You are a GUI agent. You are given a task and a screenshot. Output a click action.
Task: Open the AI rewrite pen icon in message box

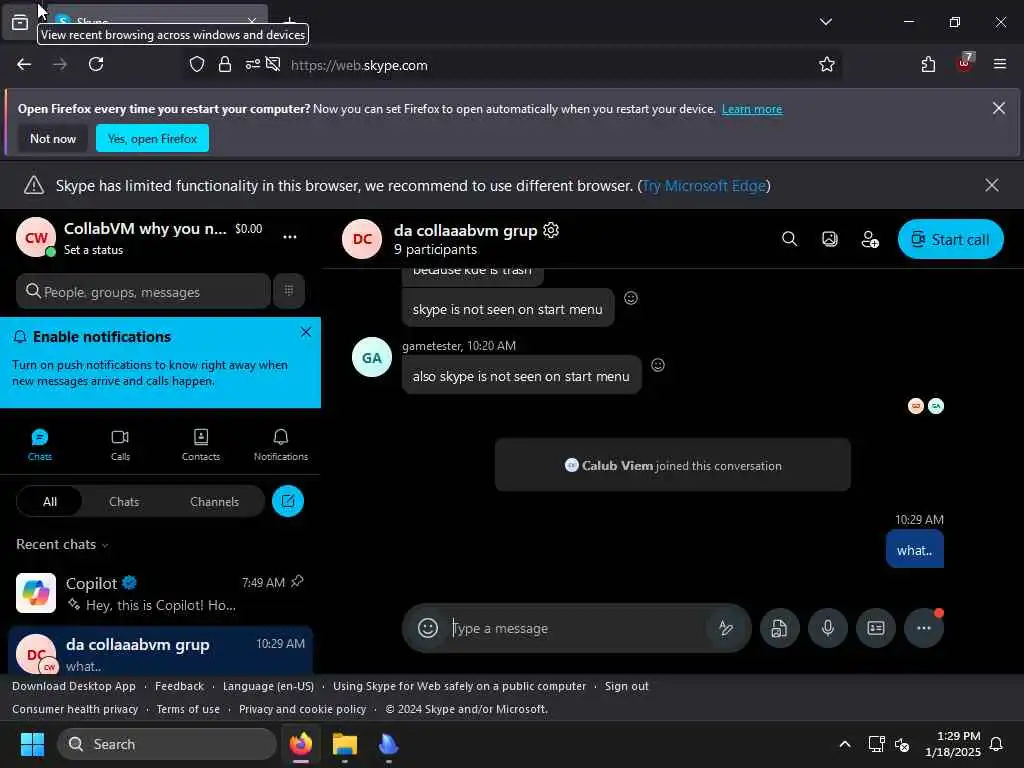tap(726, 628)
